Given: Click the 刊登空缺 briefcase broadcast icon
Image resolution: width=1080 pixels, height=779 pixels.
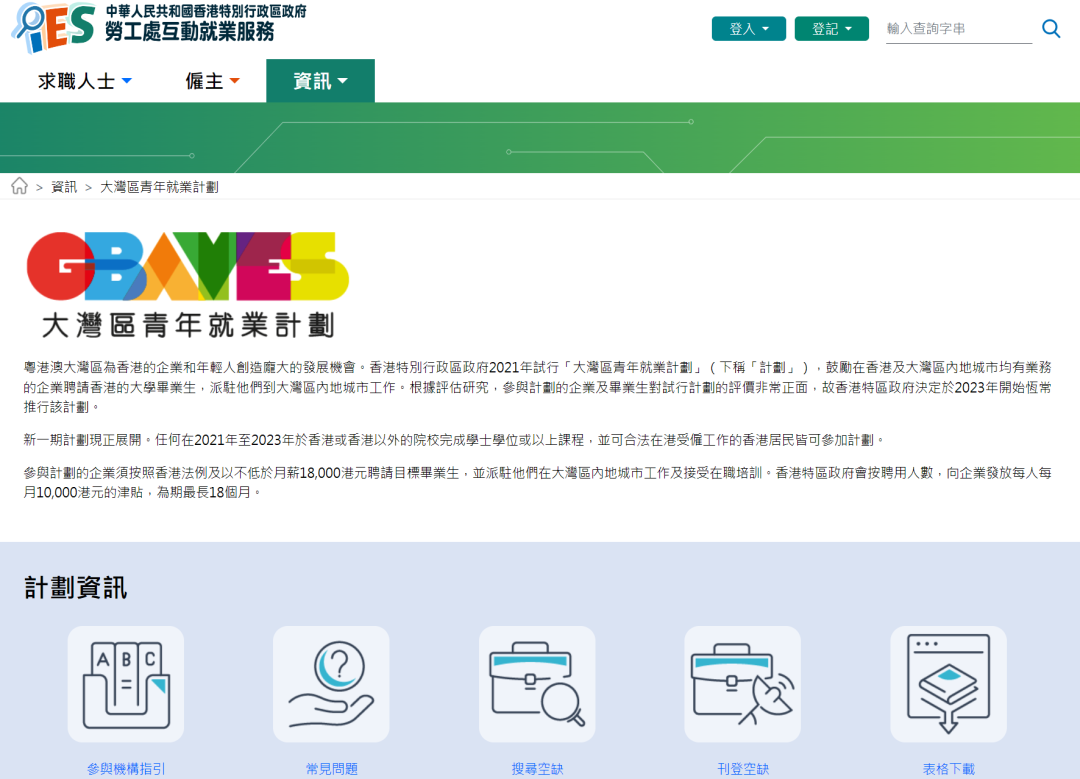Looking at the screenshot, I should click(742, 684).
